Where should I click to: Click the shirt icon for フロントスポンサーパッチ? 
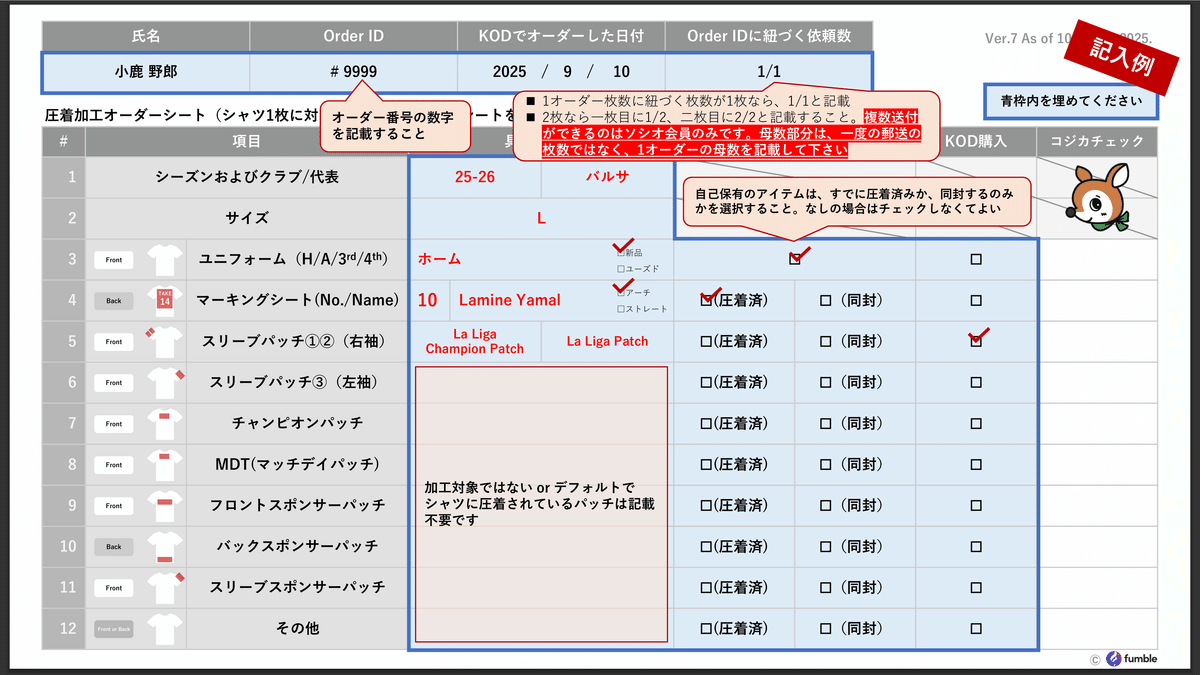[165, 506]
